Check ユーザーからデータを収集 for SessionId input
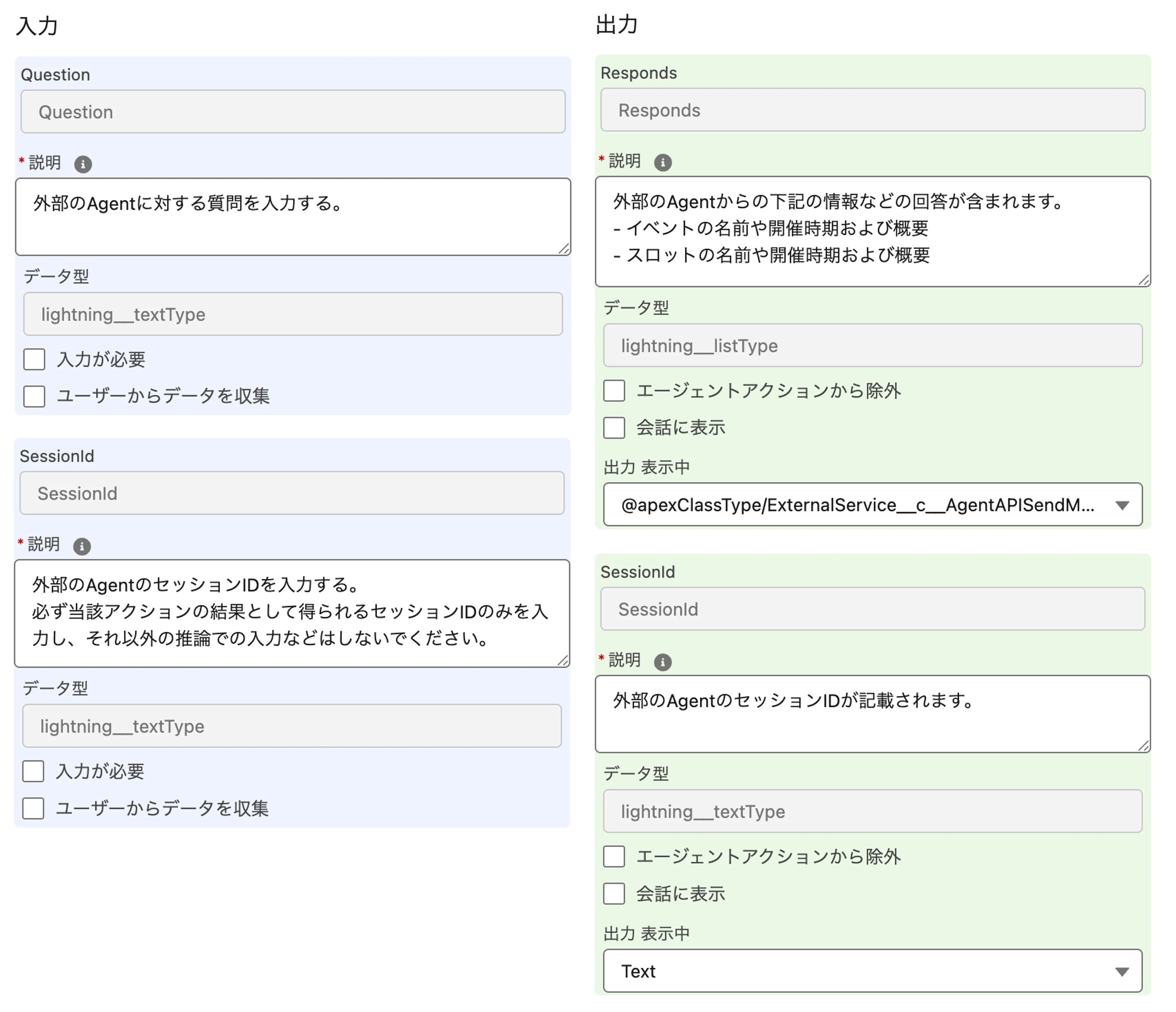The width and height of the screenshot is (1176, 1012). click(33, 809)
